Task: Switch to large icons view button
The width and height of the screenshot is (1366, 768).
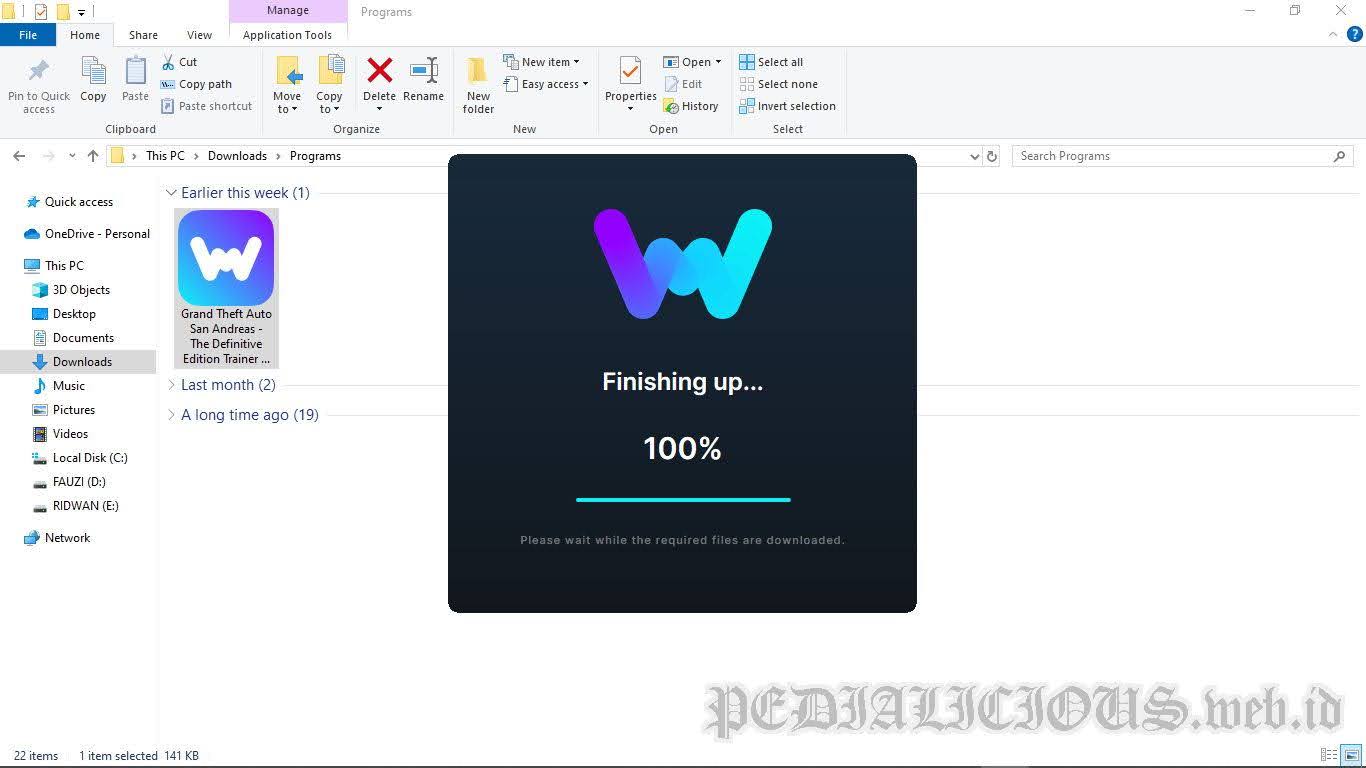Action: coord(1351,755)
